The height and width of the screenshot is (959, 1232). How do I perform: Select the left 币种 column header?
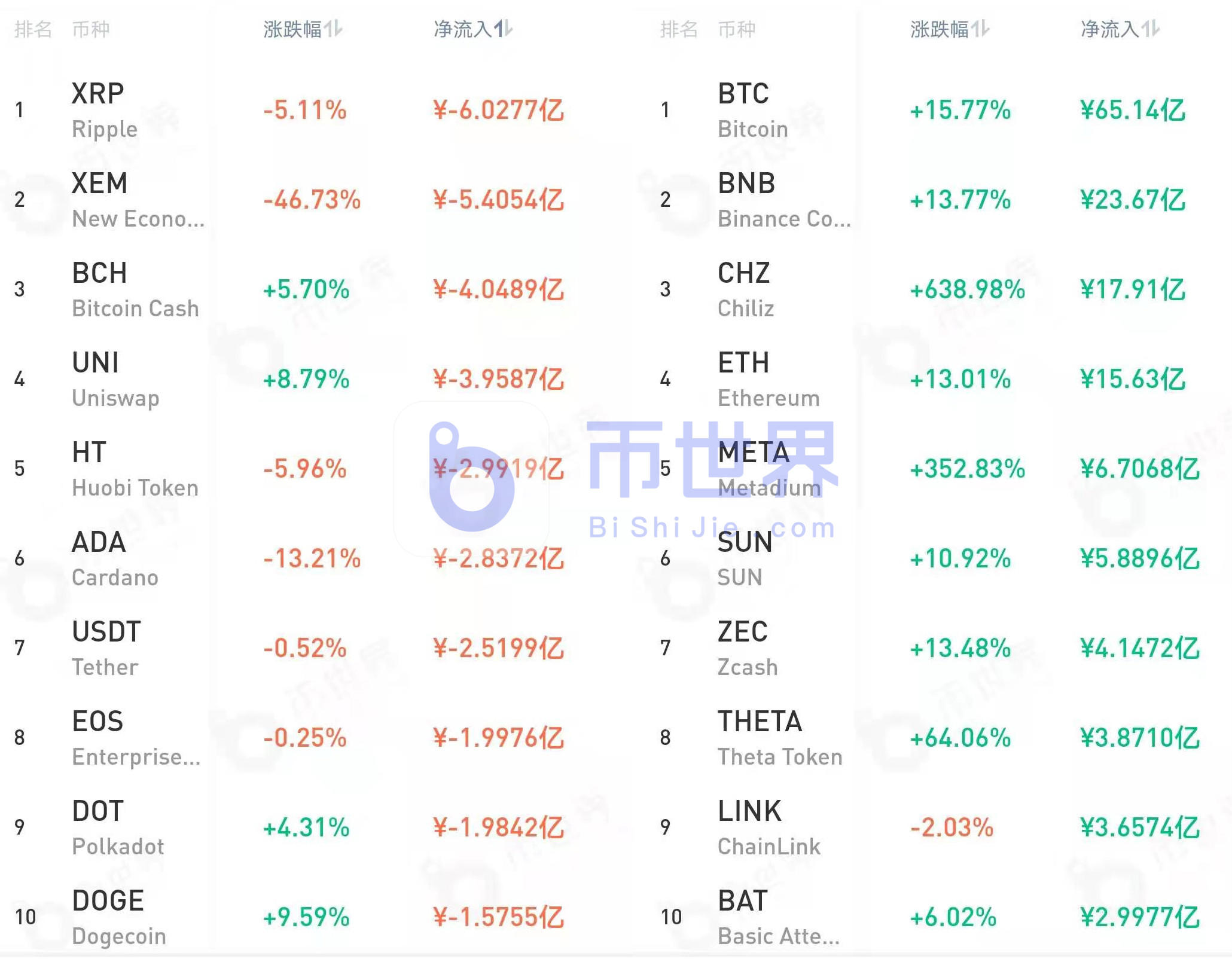coord(91,29)
